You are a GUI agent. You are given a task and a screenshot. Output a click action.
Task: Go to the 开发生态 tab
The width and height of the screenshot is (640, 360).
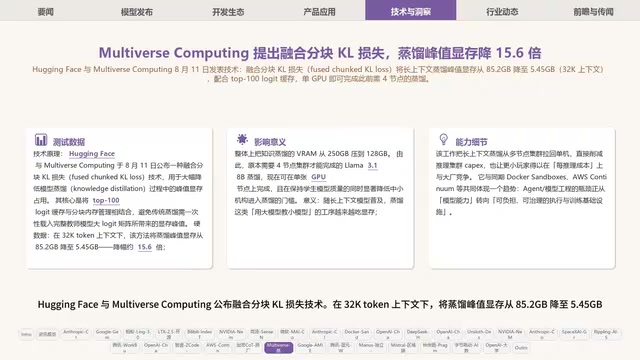click(x=228, y=11)
